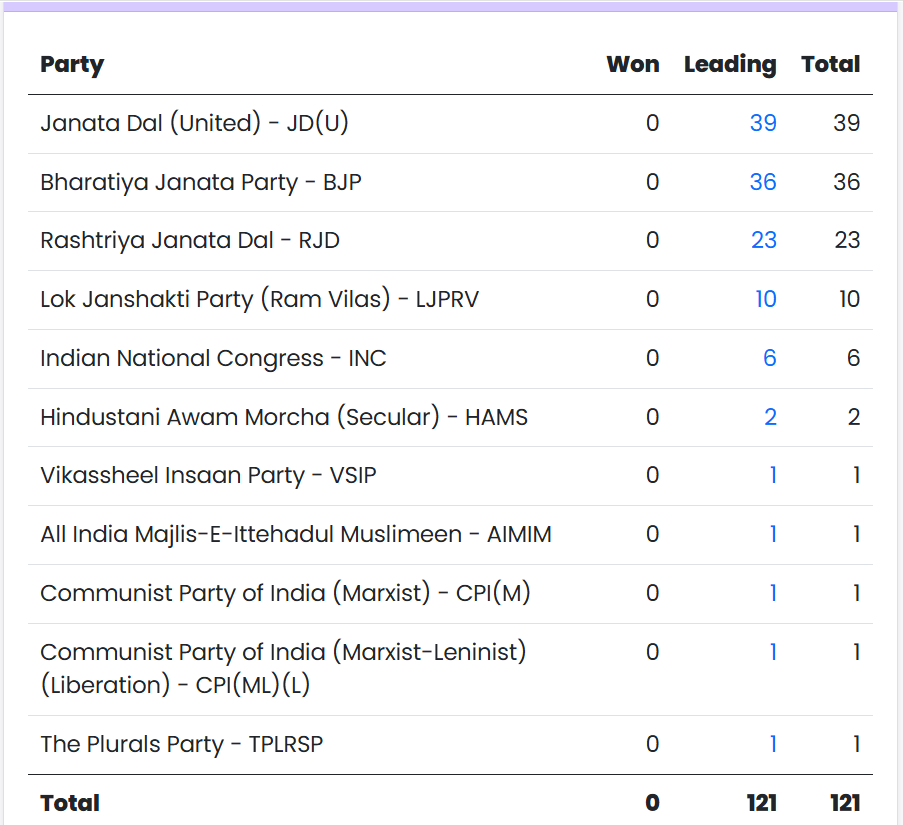Viewport: 903px width, 825px height.
Task: Open JD(U) leading count link 39
Action: pyautogui.click(x=763, y=123)
